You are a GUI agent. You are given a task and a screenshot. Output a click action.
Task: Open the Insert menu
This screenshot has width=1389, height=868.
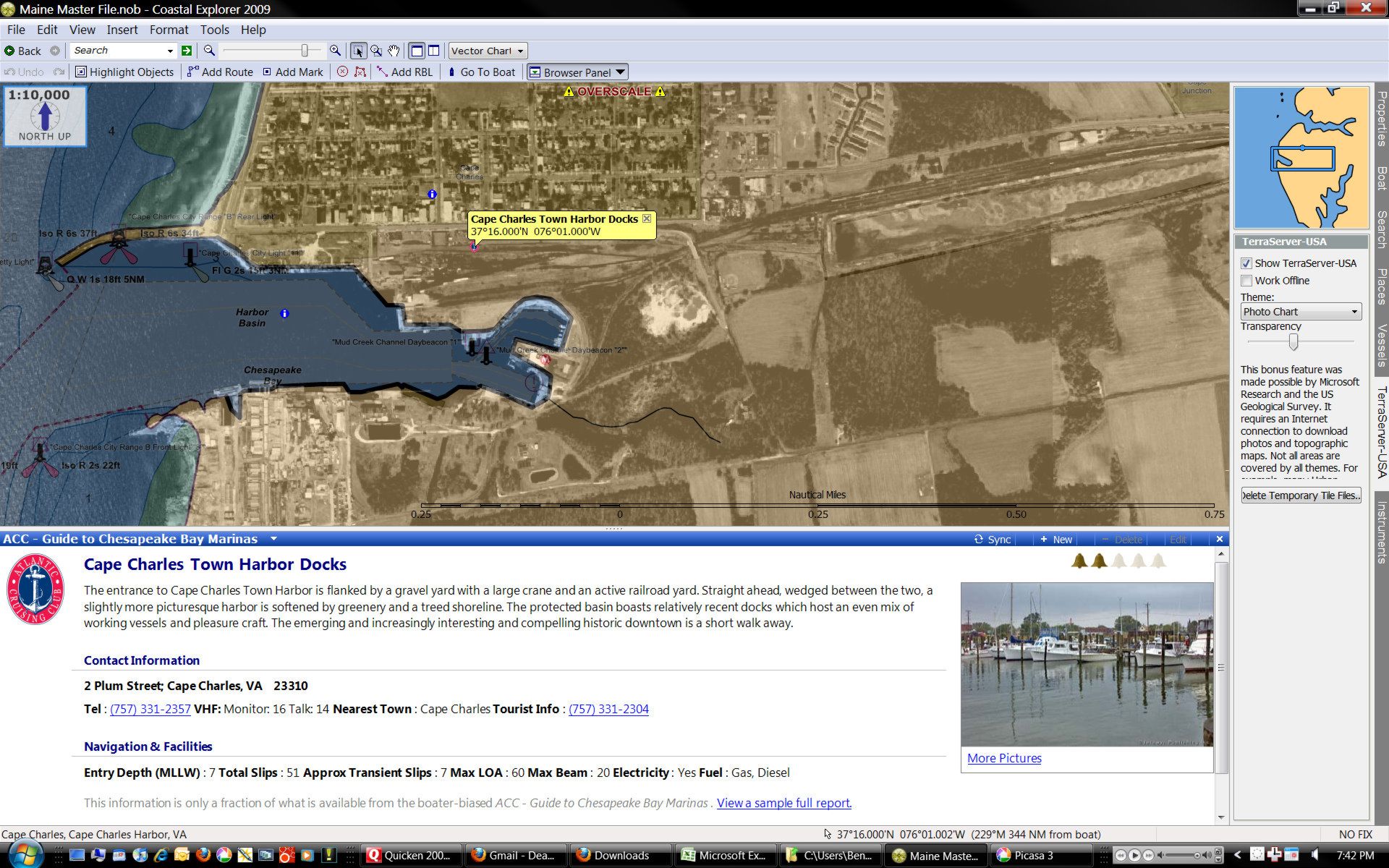(x=122, y=30)
